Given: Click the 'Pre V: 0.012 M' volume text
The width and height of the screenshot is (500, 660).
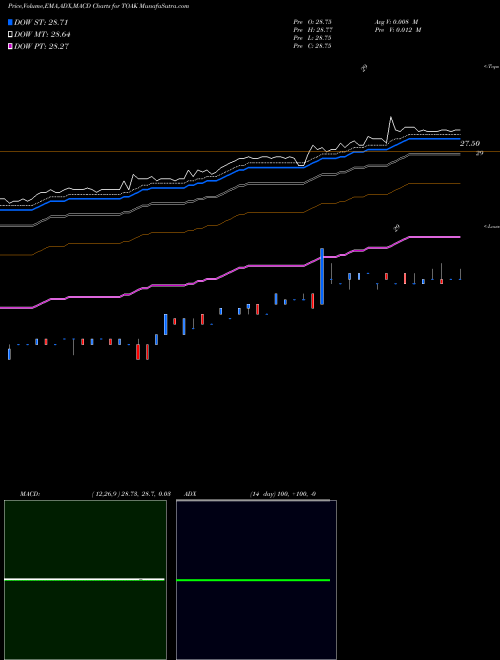Looking at the screenshot, I should point(397,30).
